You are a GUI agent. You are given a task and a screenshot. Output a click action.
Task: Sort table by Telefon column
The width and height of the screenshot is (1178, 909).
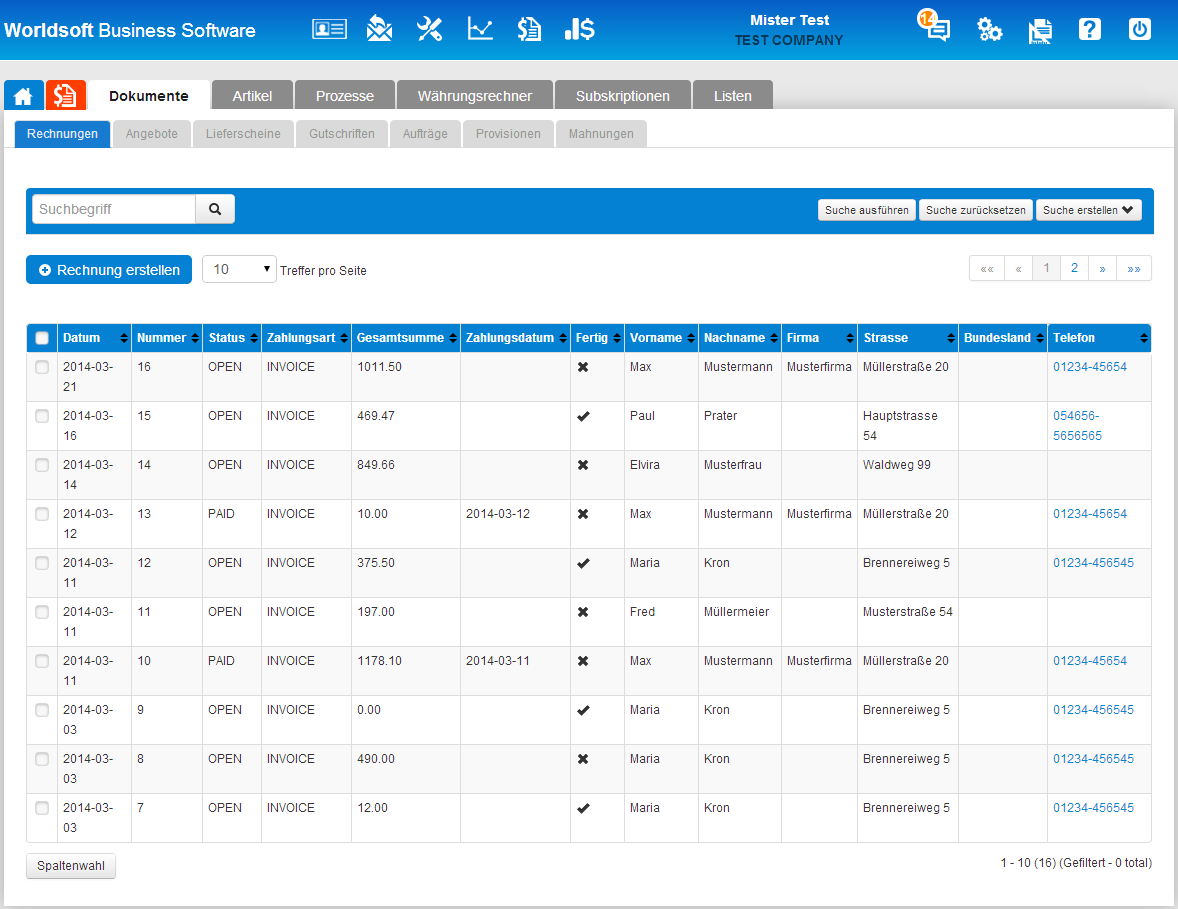(x=1099, y=338)
